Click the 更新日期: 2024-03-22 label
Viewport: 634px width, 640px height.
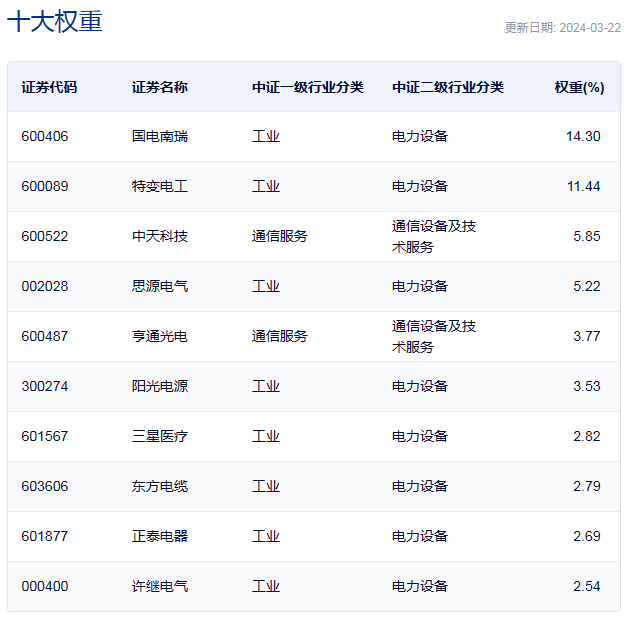point(563,28)
